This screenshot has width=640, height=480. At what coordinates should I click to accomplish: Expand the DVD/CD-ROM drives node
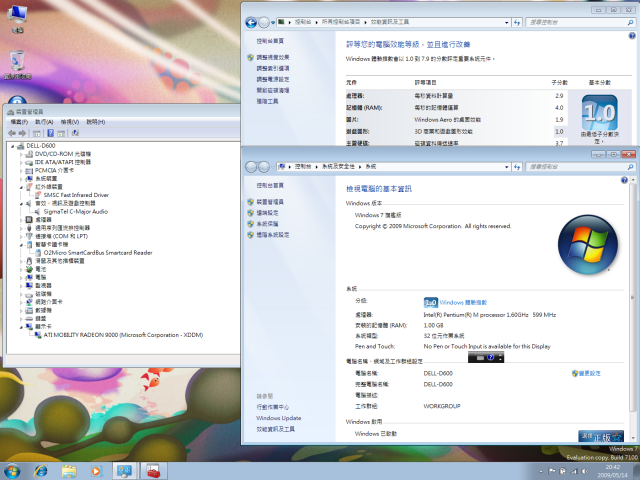[21, 154]
